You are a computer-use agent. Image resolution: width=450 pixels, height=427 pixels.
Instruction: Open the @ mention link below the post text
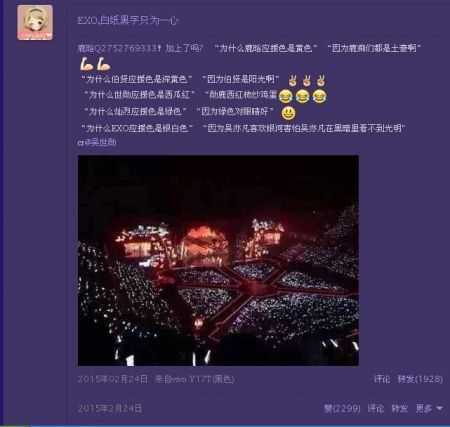click(x=97, y=142)
